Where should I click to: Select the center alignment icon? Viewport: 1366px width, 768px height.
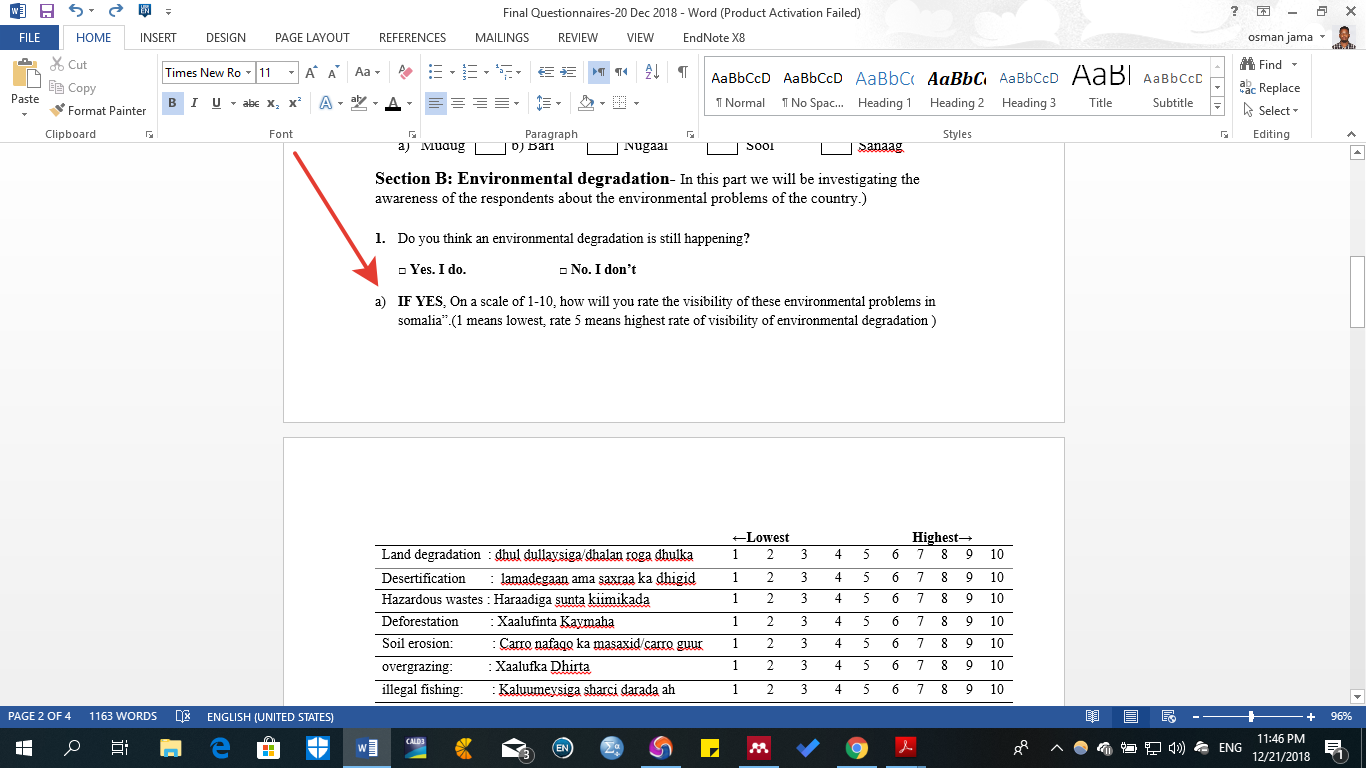point(458,102)
